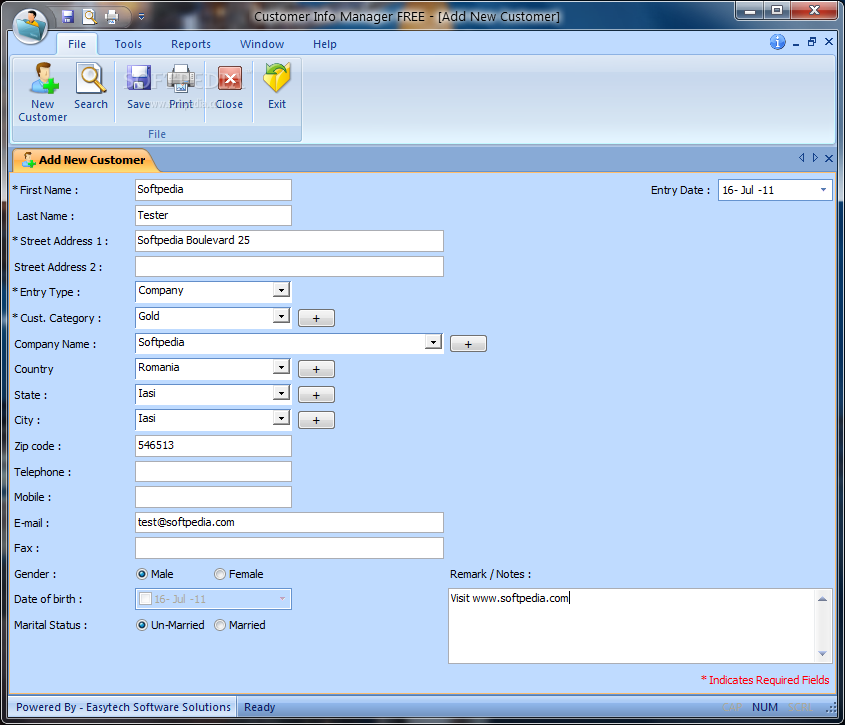The height and width of the screenshot is (725, 845).
Task: Select the Add New Customer document tab
Action: [84, 160]
